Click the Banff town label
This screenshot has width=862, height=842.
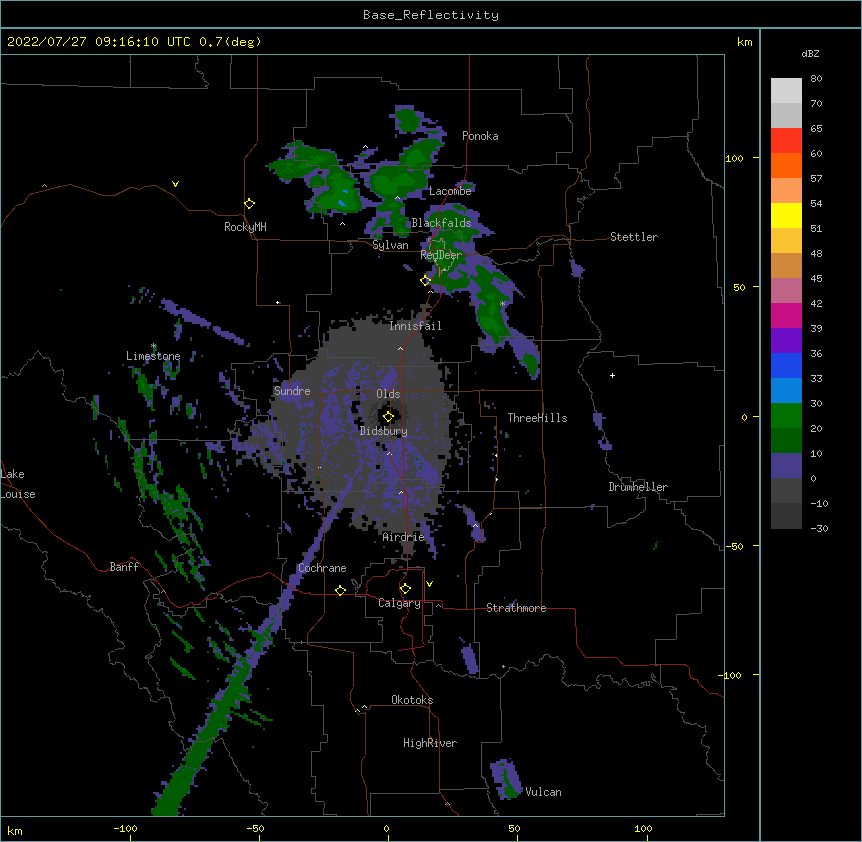point(124,567)
